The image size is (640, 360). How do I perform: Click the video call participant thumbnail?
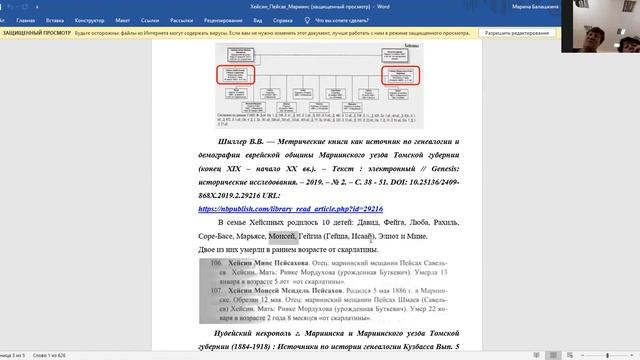click(600, 26)
